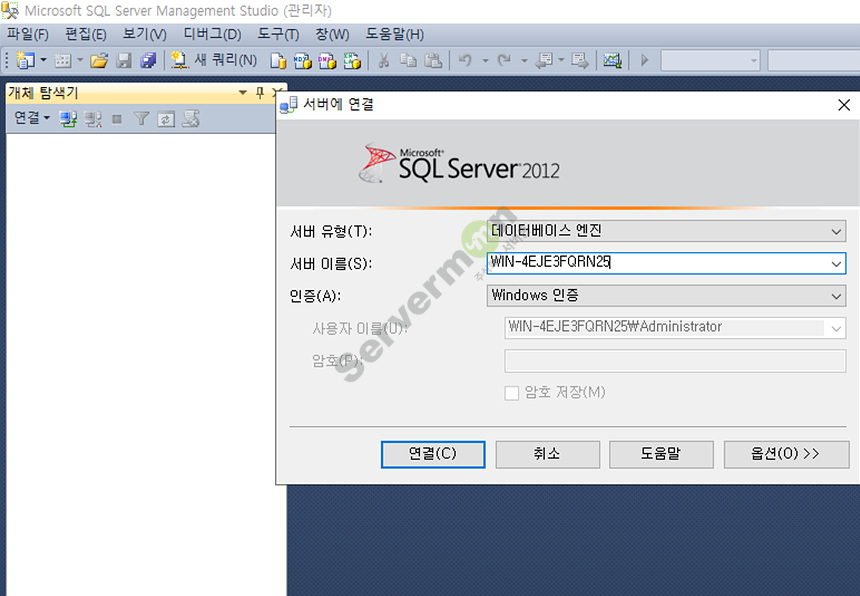Open the 디버그(D) menu

point(212,35)
